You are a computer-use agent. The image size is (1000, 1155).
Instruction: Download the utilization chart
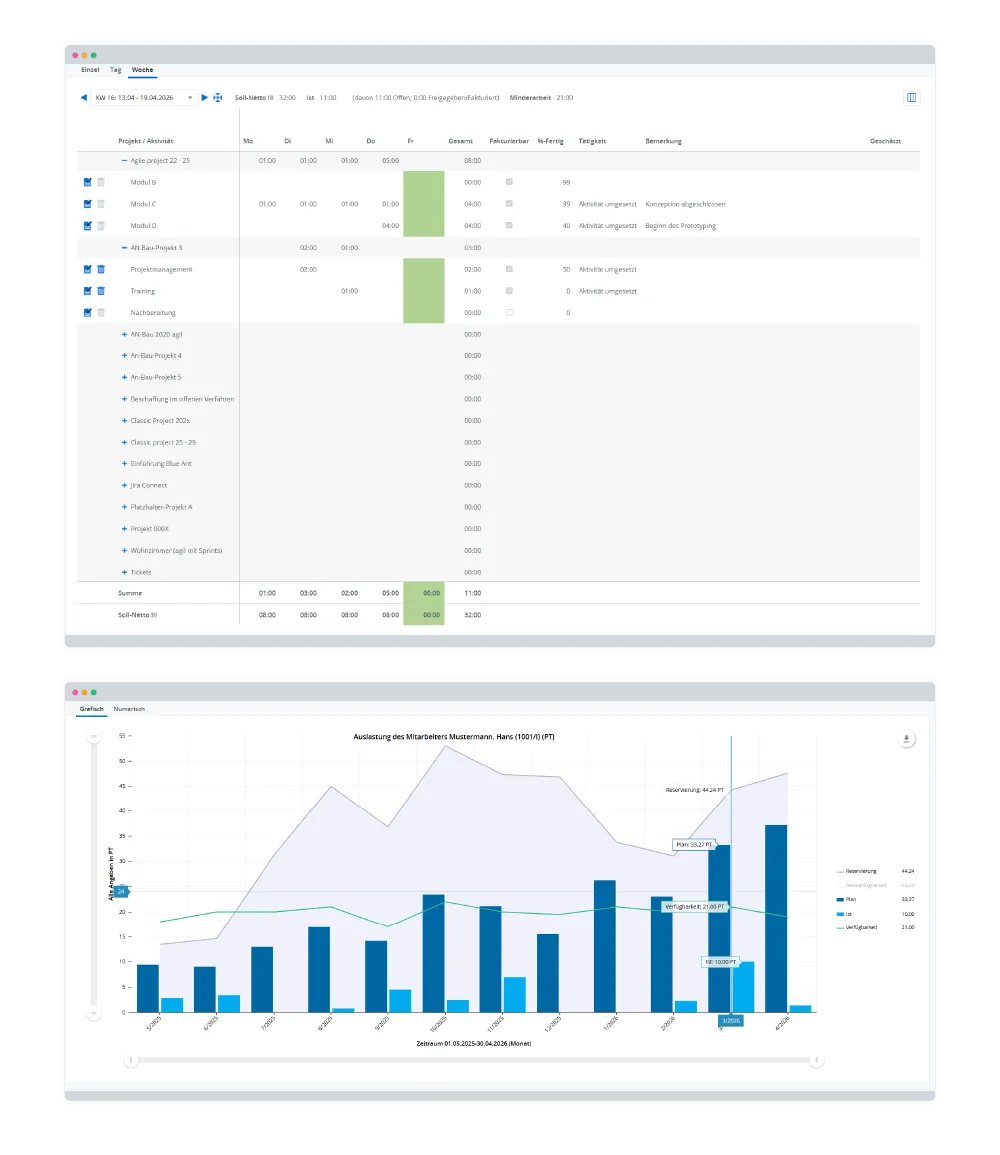(907, 739)
